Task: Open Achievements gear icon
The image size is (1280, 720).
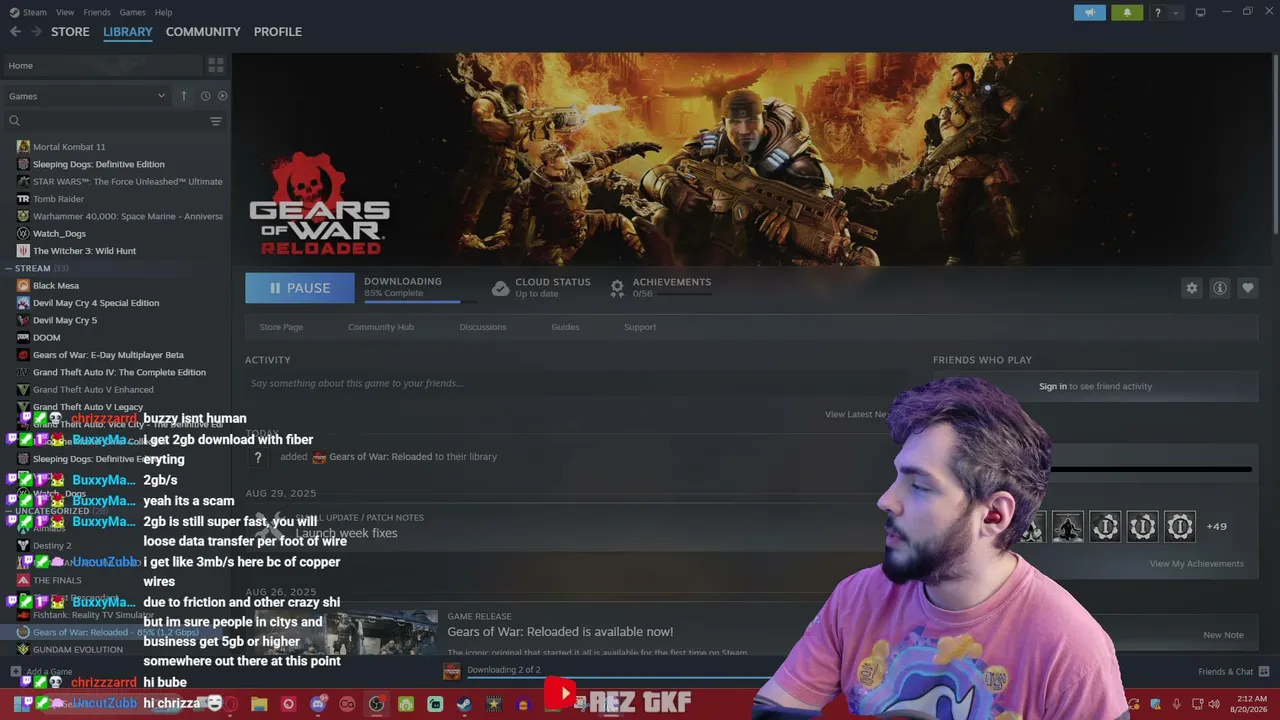Action: 617,288
